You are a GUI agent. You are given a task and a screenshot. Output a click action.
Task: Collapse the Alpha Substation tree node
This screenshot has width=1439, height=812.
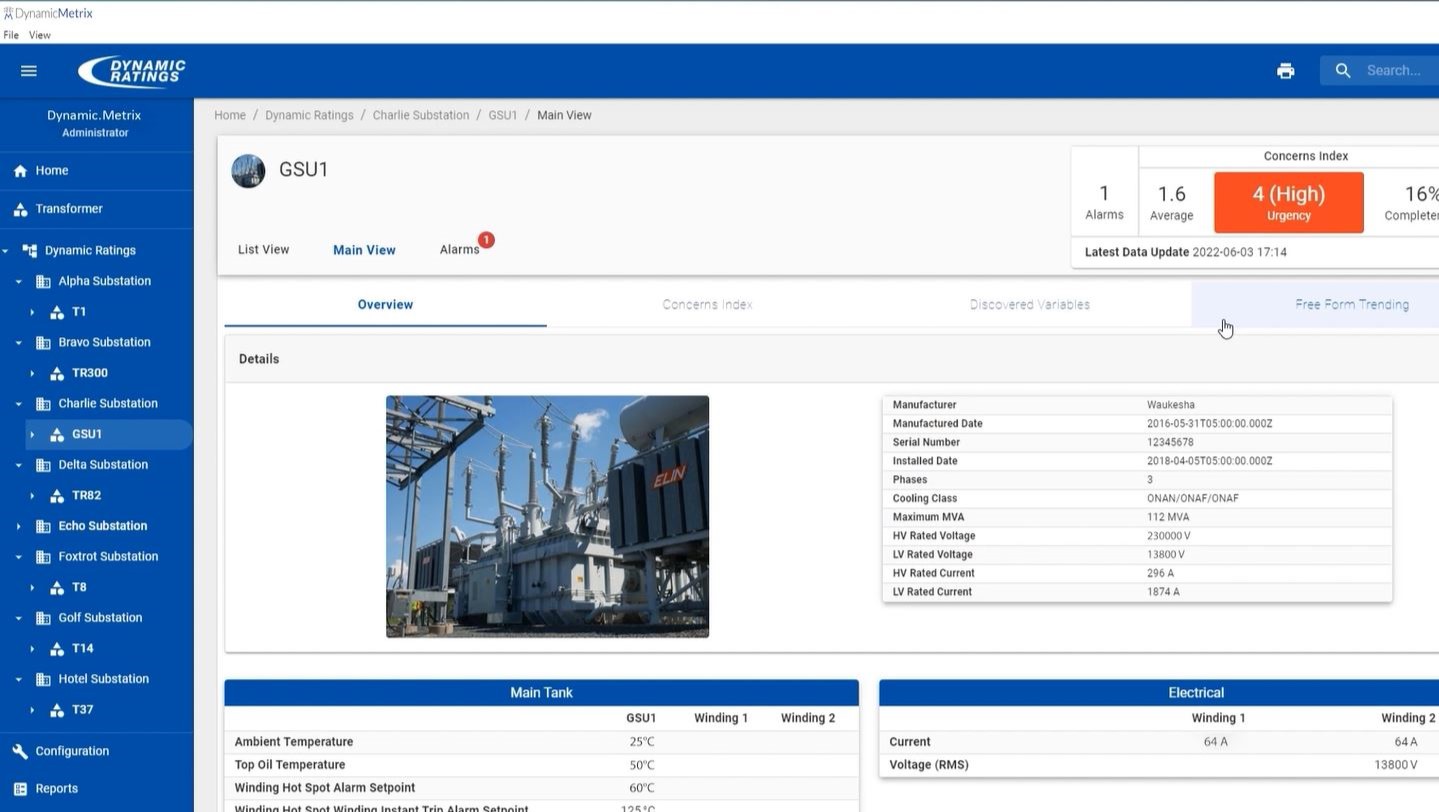click(x=18, y=282)
